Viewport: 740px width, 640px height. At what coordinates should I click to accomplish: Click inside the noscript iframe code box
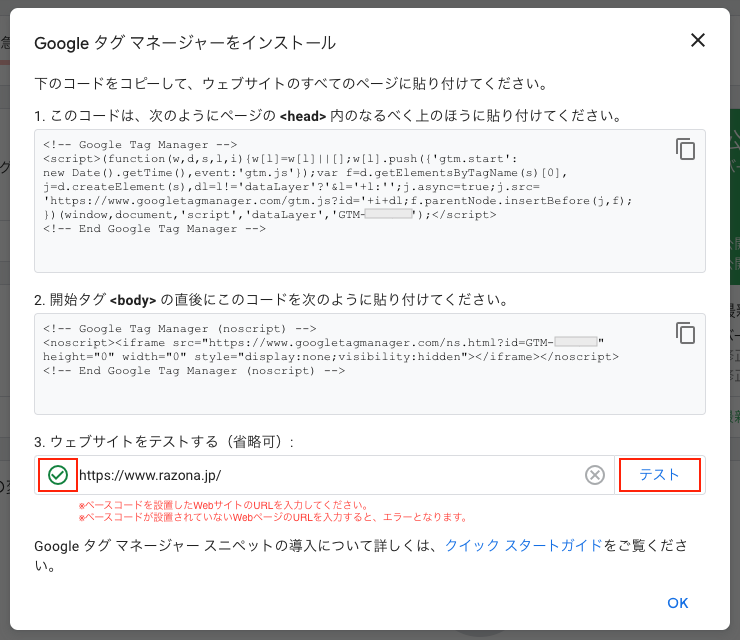tap(370, 364)
